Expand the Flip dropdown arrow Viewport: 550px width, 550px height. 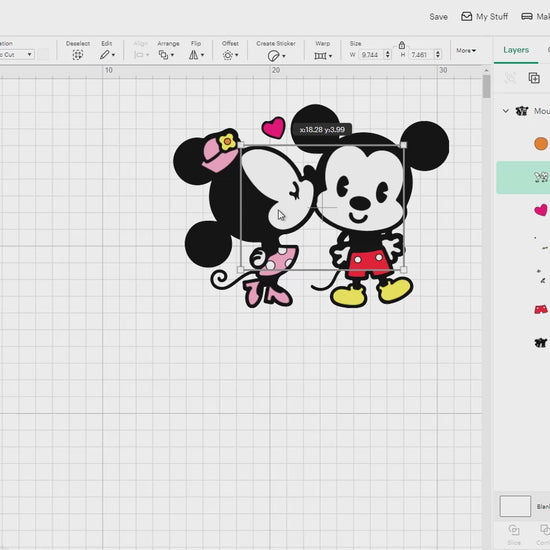click(x=202, y=55)
